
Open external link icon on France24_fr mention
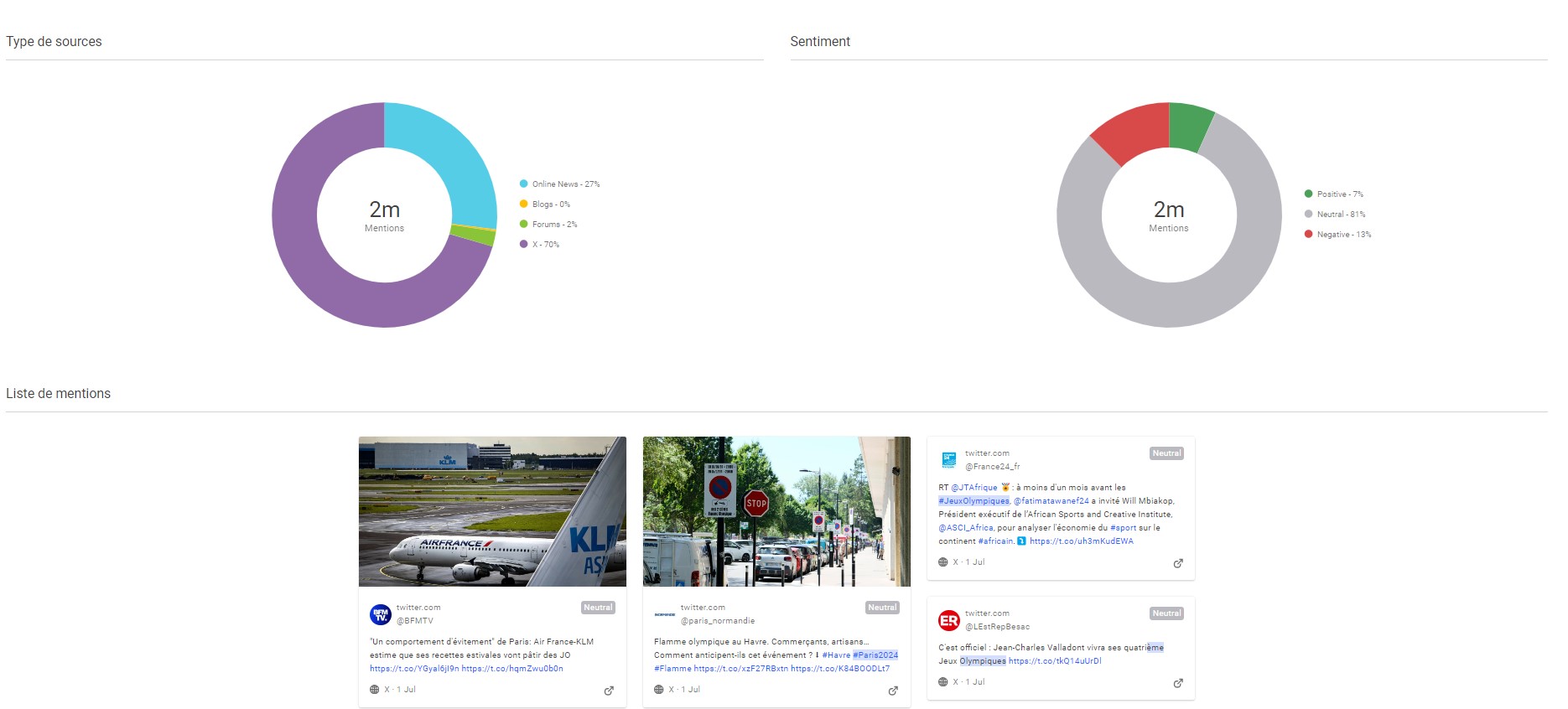tap(1178, 563)
